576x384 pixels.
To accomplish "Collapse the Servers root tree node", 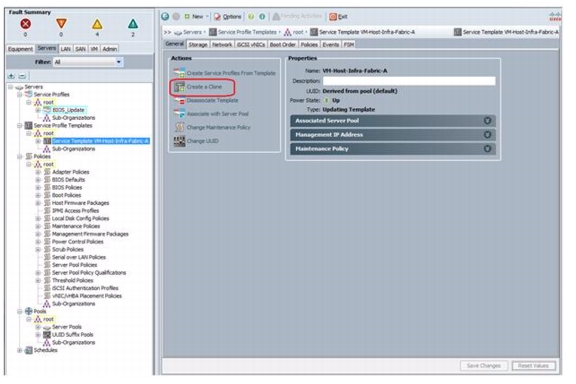I will 11,87.
